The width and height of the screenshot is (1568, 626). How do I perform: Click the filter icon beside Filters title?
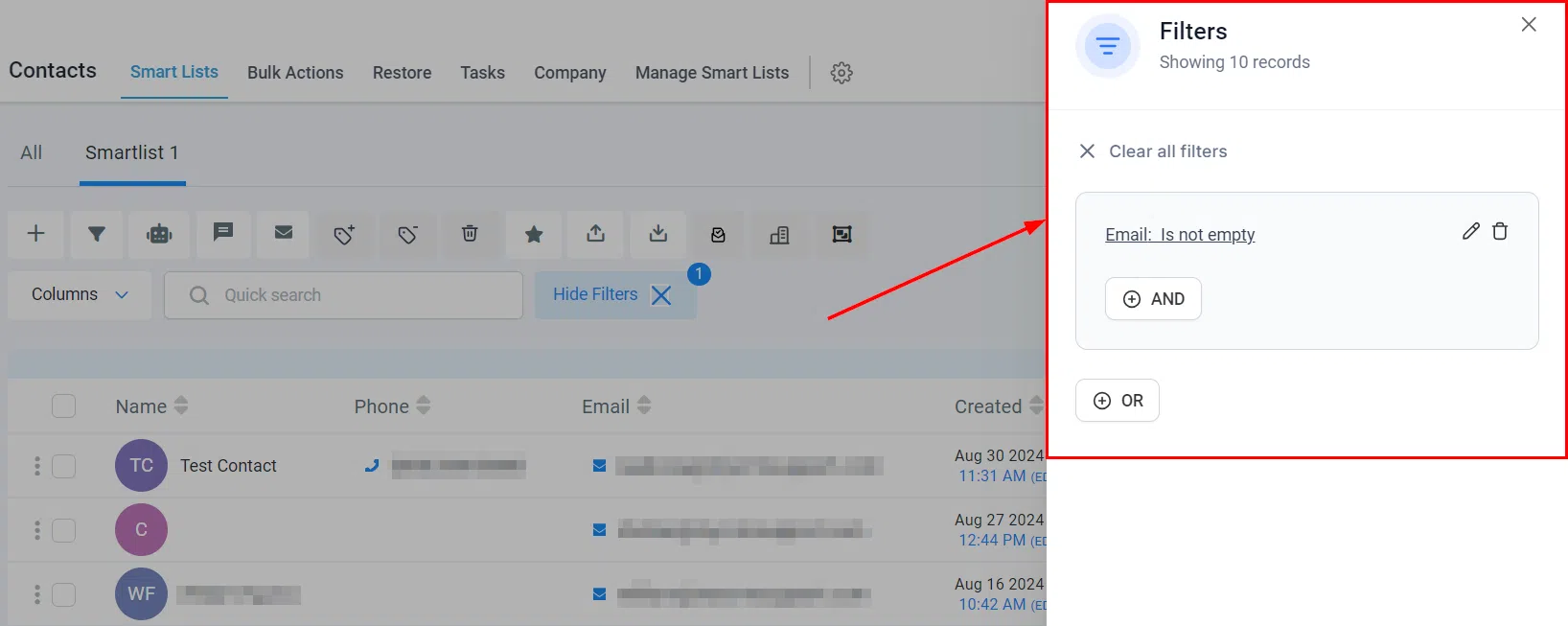click(1107, 46)
